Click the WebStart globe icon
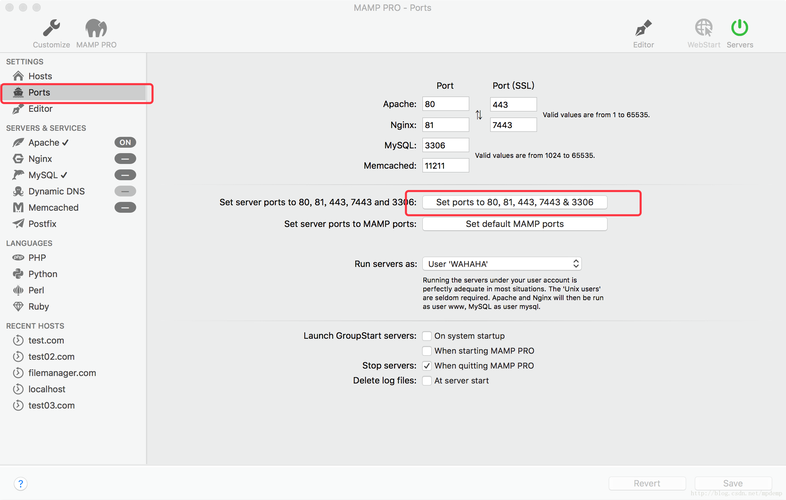This screenshot has height=500, width=786. [704, 28]
